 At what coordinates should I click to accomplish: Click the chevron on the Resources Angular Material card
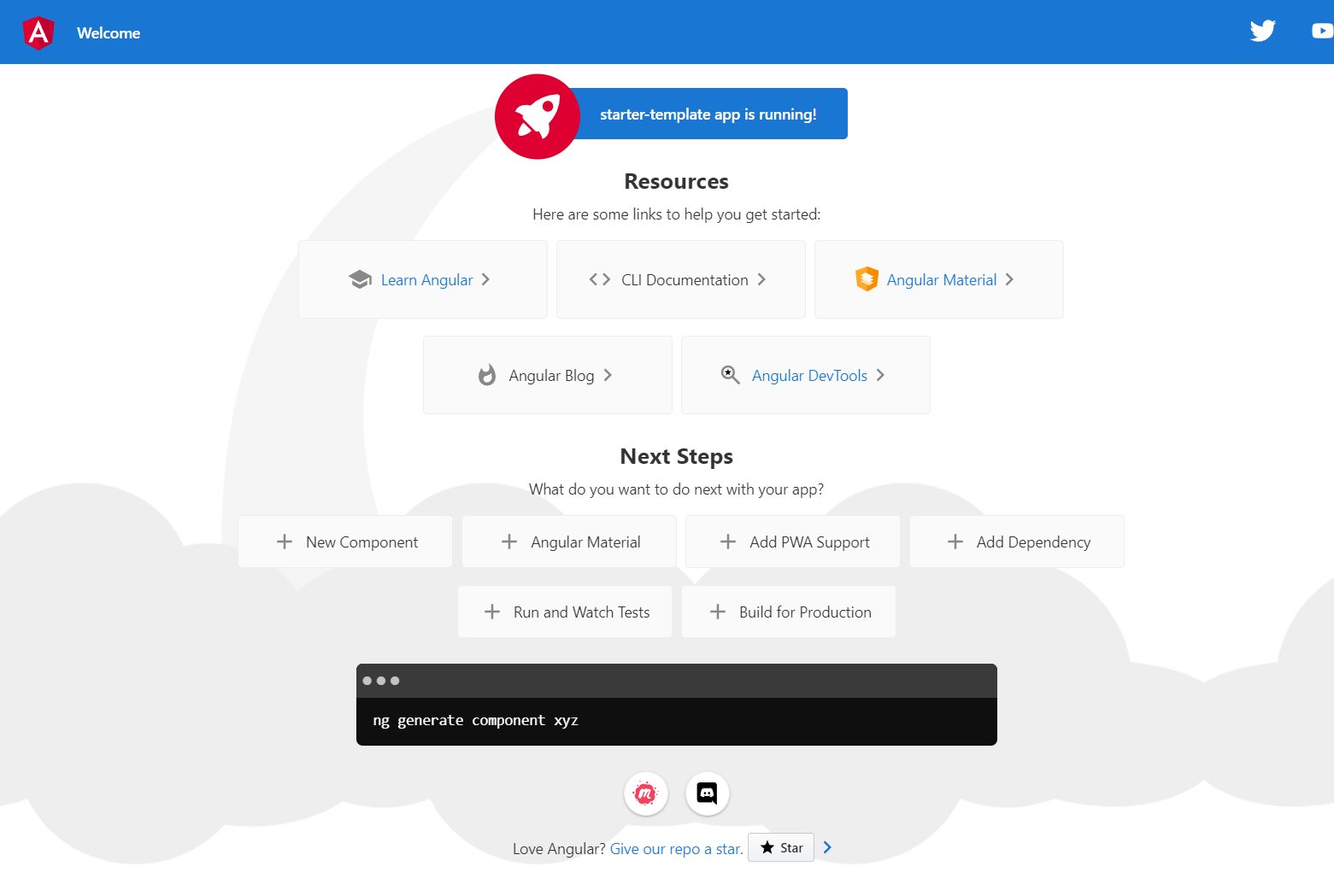pyautogui.click(x=1009, y=279)
